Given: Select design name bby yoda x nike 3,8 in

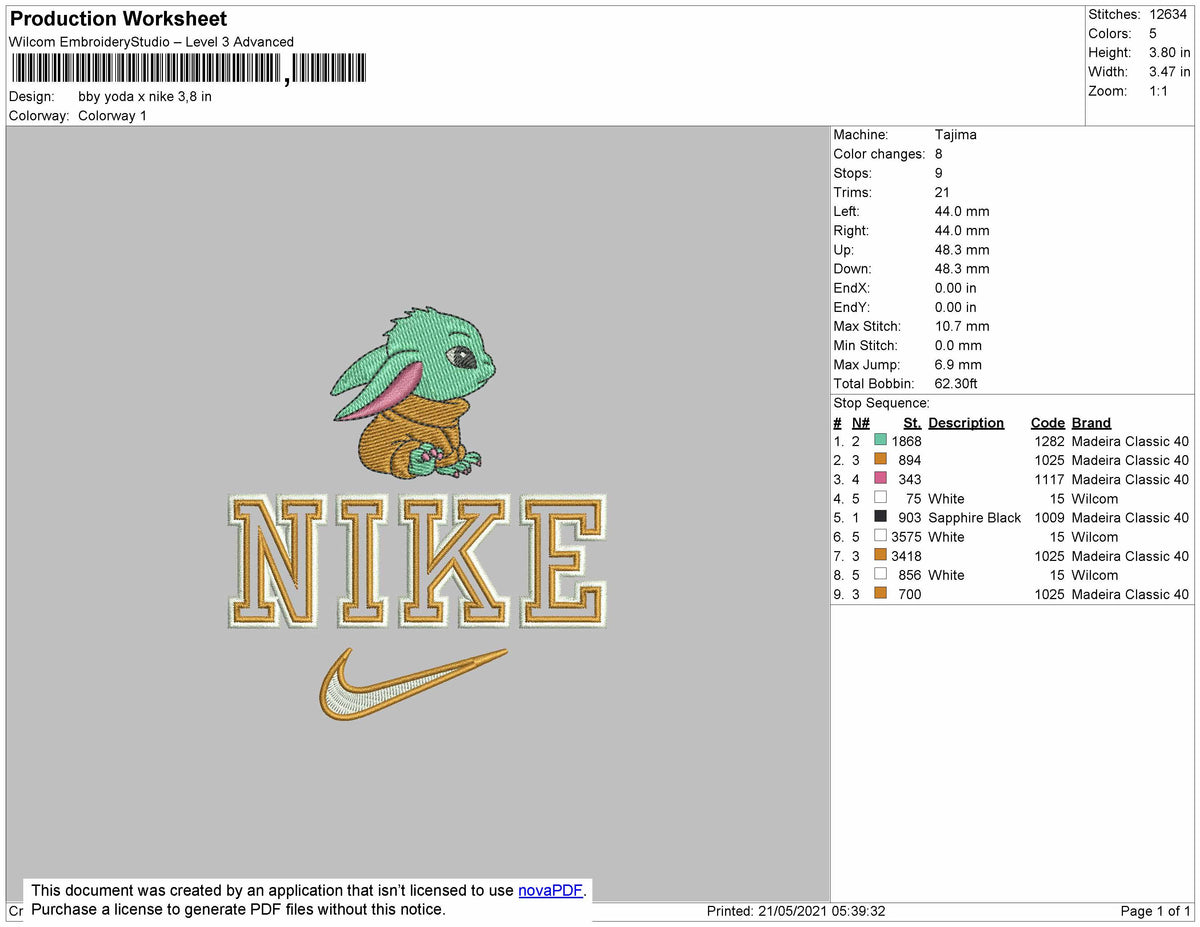Looking at the screenshot, I should coord(145,97).
